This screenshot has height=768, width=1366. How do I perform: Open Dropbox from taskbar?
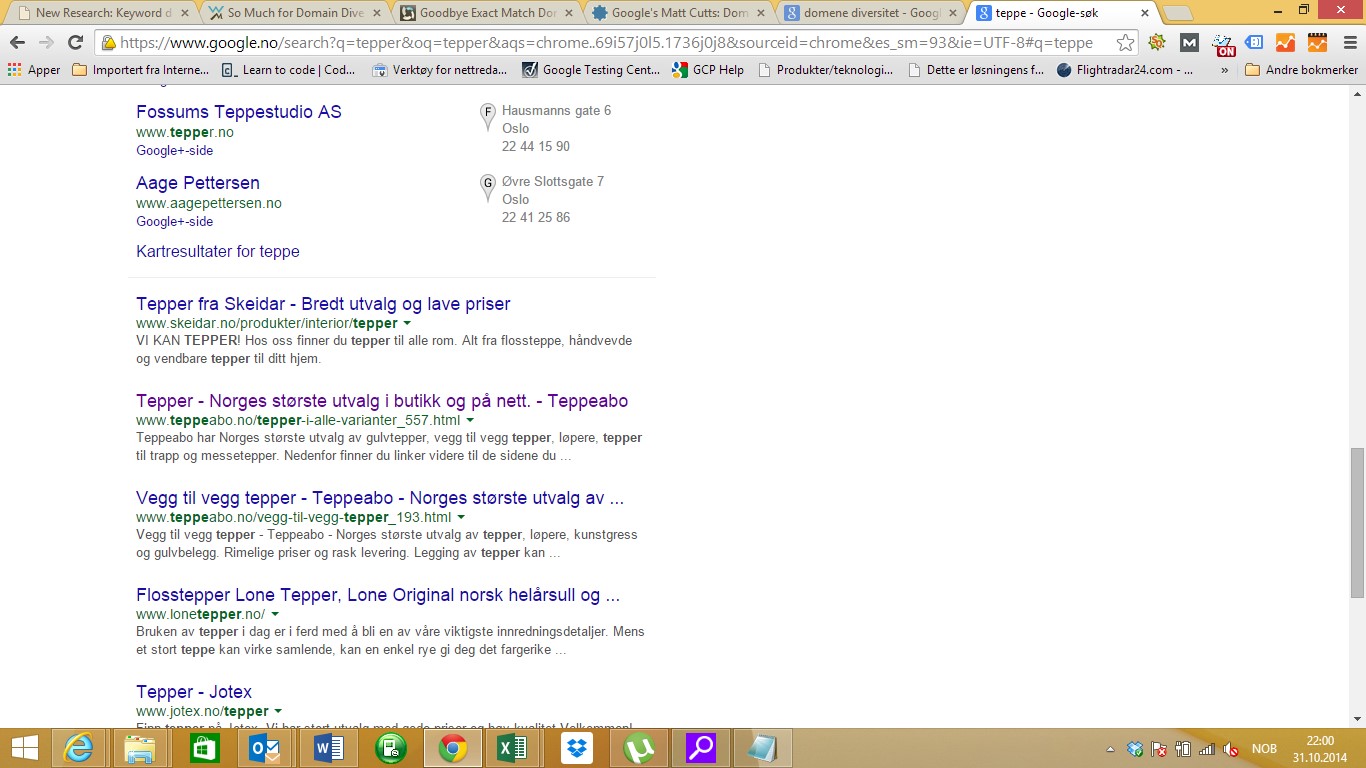(x=575, y=748)
